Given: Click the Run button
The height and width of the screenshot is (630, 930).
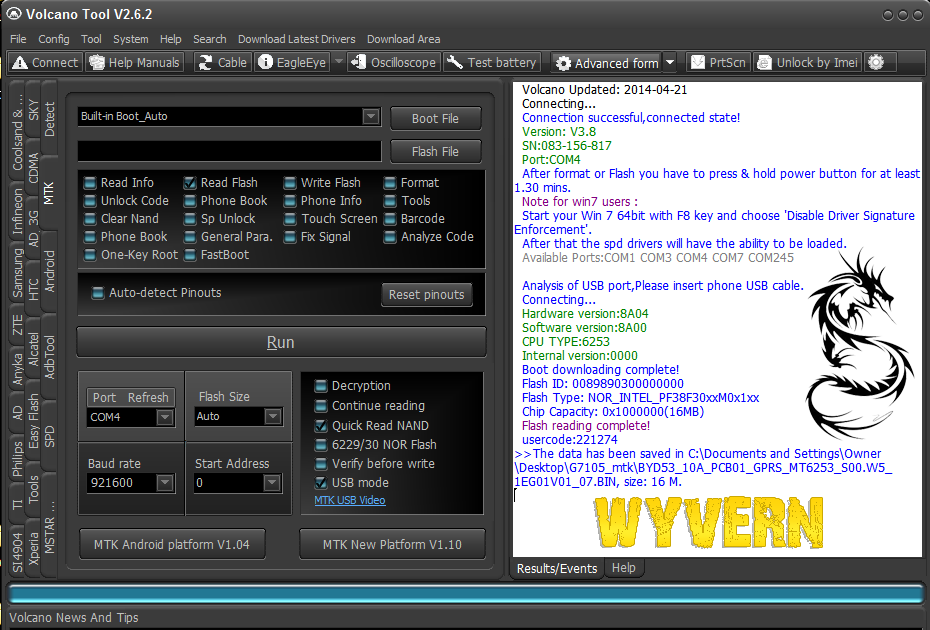Looking at the screenshot, I should pyautogui.click(x=281, y=342).
